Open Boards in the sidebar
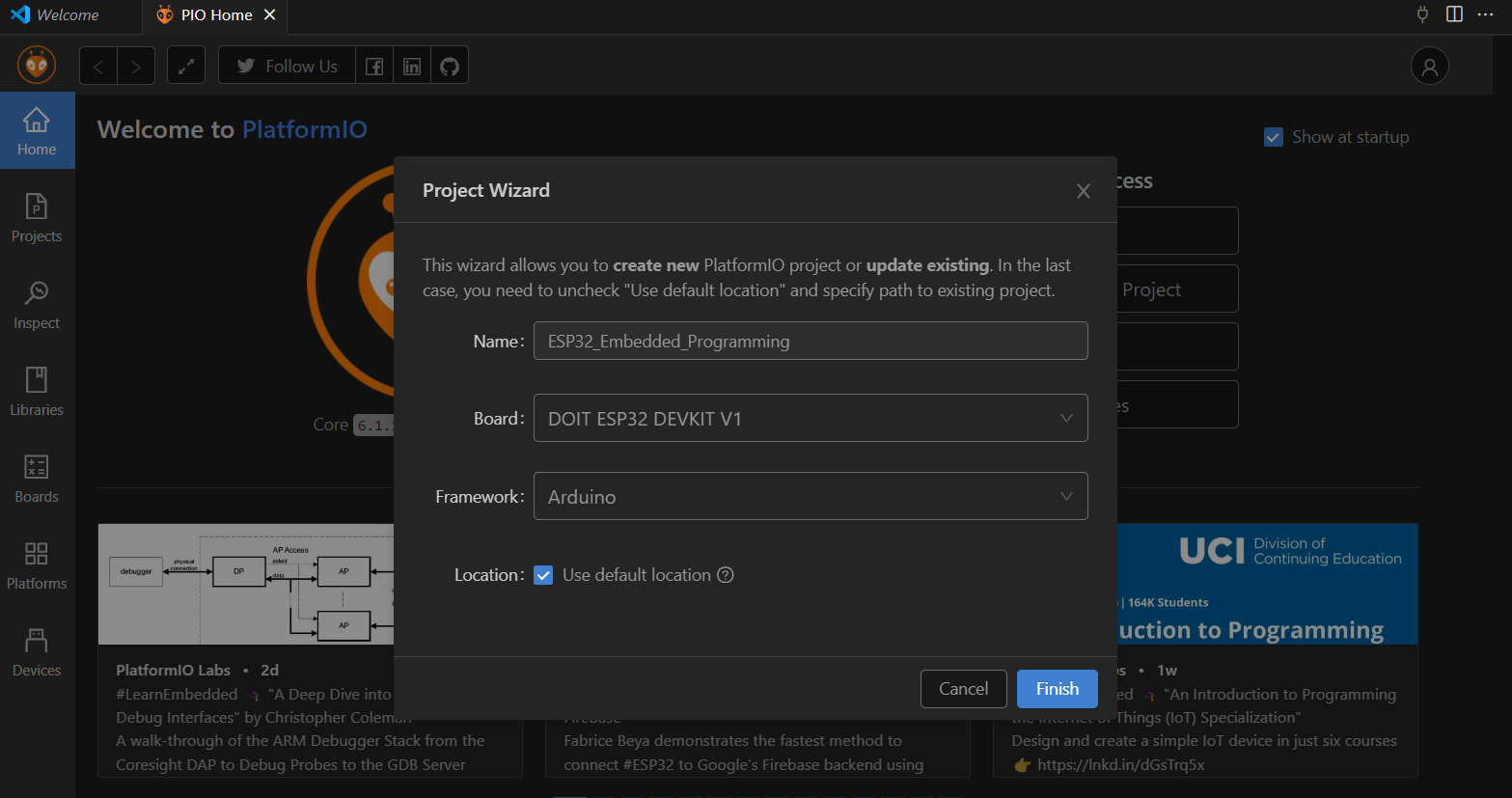1512x798 pixels. pyautogui.click(x=37, y=479)
